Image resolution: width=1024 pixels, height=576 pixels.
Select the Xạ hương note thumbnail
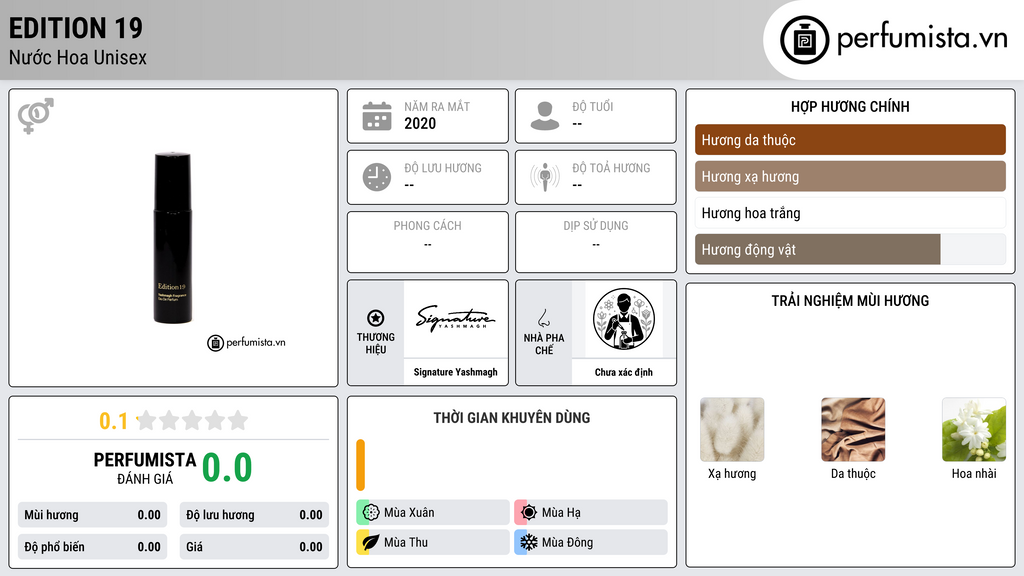(732, 430)
